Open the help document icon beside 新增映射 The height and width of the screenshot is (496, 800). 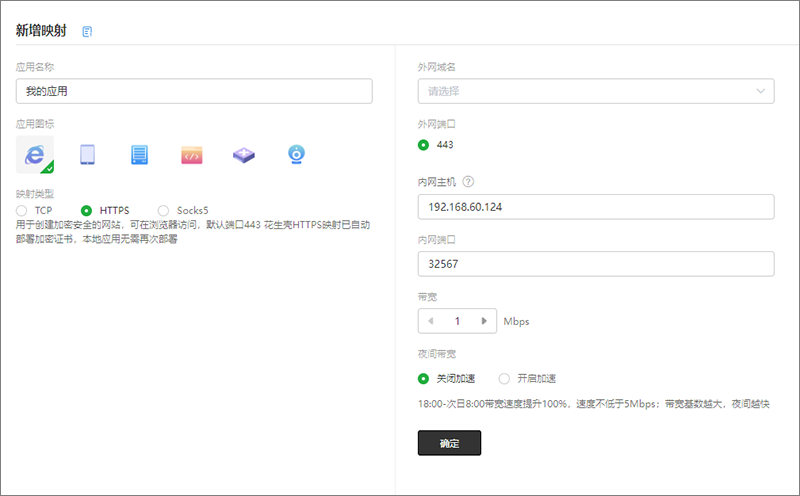pyautogui.click(x=87, y=32)
